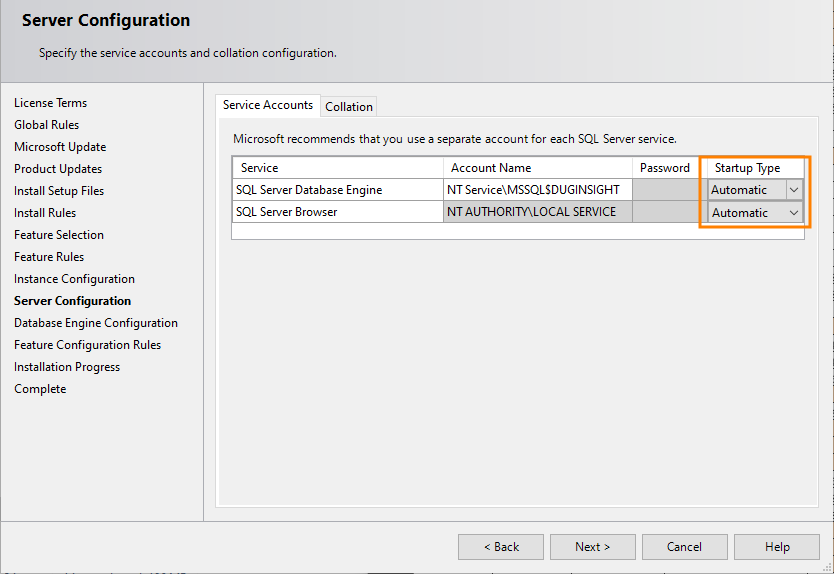Click Feature Configuration Rules step
Viewport: 834px width, 574px height.
click(87, 345)
